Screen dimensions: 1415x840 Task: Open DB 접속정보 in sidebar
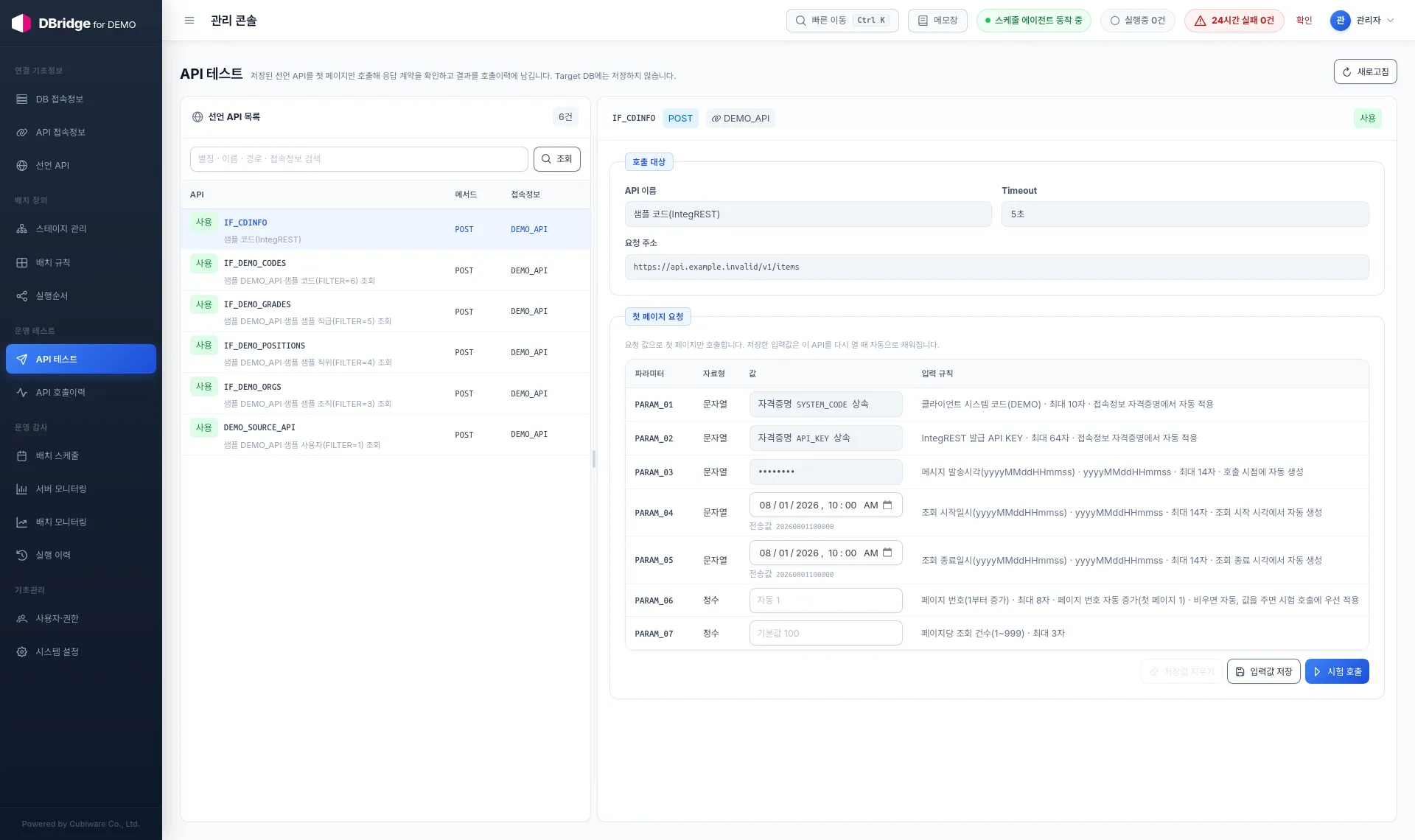click(x=81, y=99)
